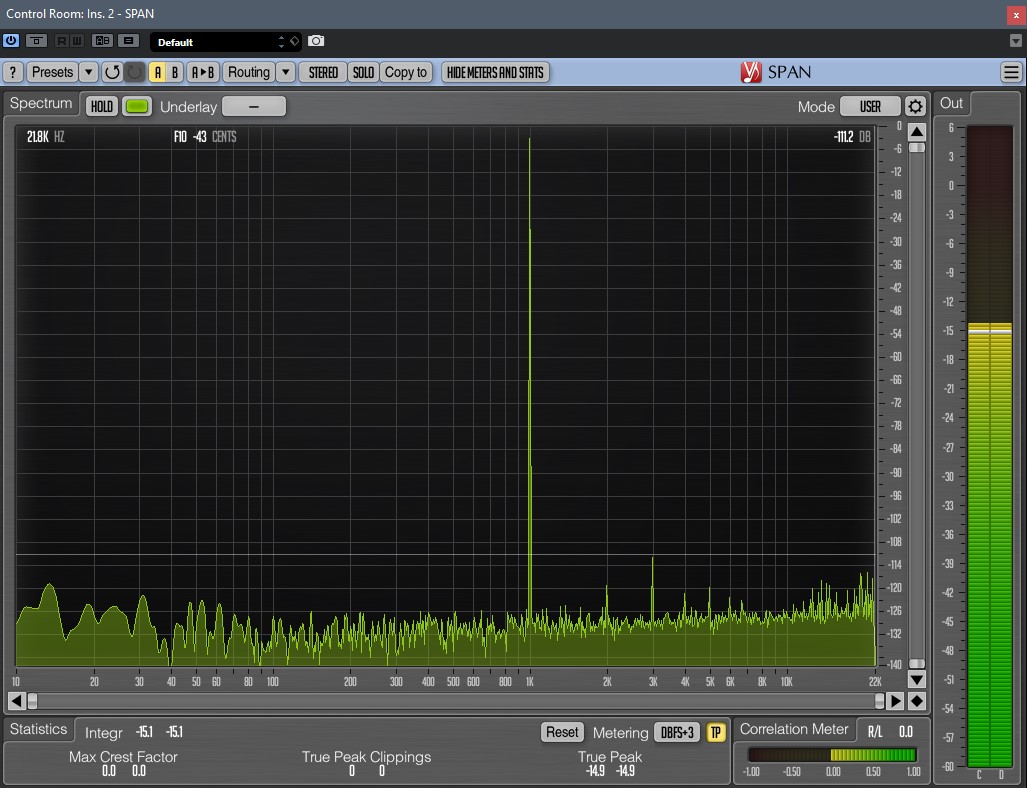This screenshot has height=788, width=1027.
Task: Click the Max Crest Factor label
Action: click(x=123, y=757)
